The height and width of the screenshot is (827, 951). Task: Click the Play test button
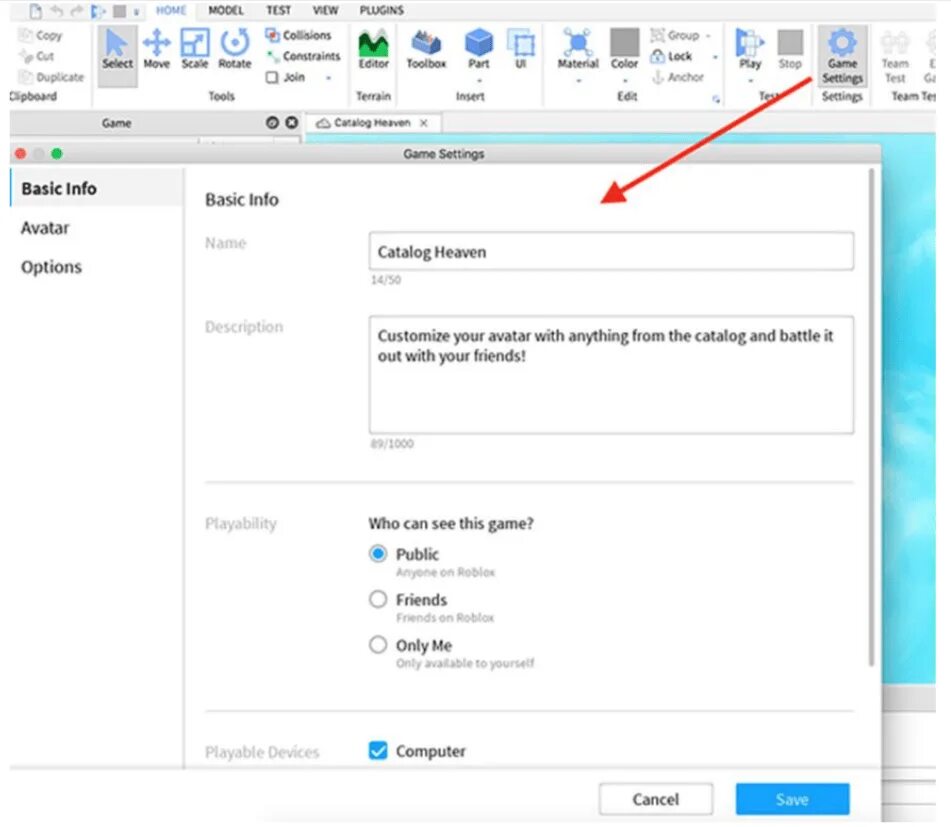(x=750, y=49)
